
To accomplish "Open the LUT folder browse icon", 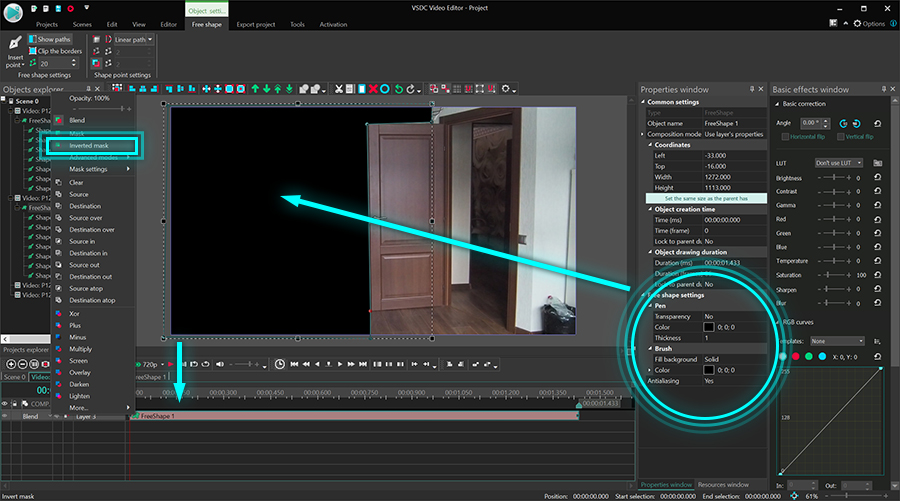I will [878, 163].
